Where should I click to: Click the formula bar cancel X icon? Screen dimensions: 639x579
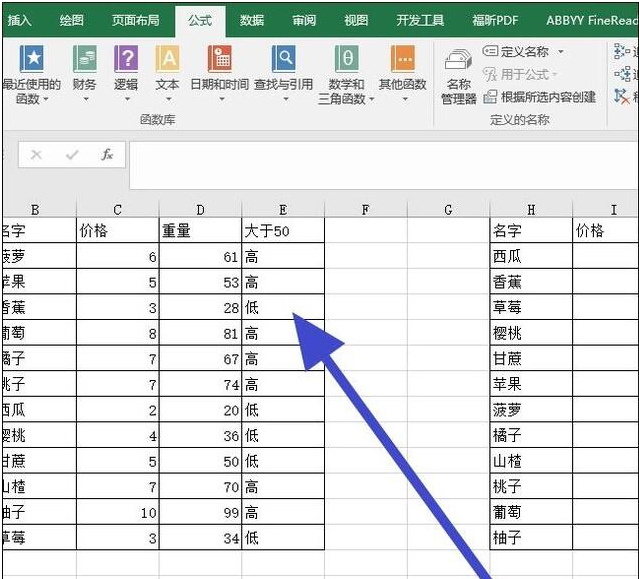36,154
